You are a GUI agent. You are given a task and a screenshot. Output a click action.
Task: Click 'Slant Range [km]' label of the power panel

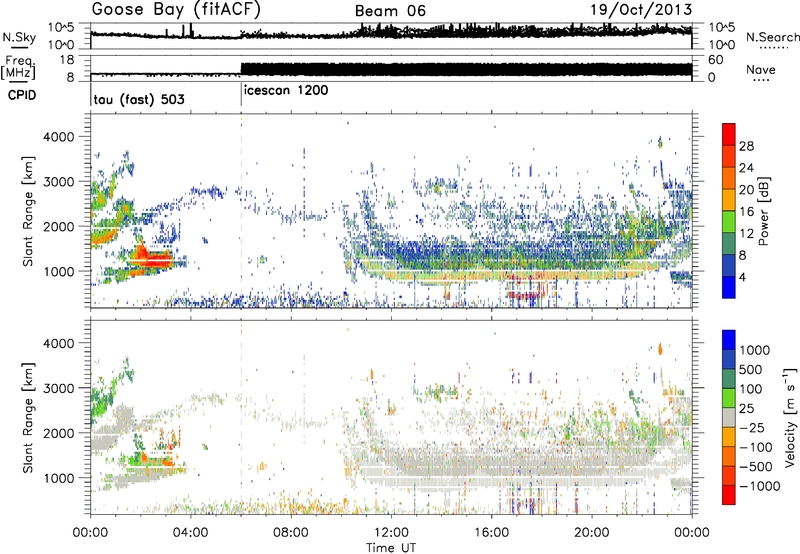28,211
